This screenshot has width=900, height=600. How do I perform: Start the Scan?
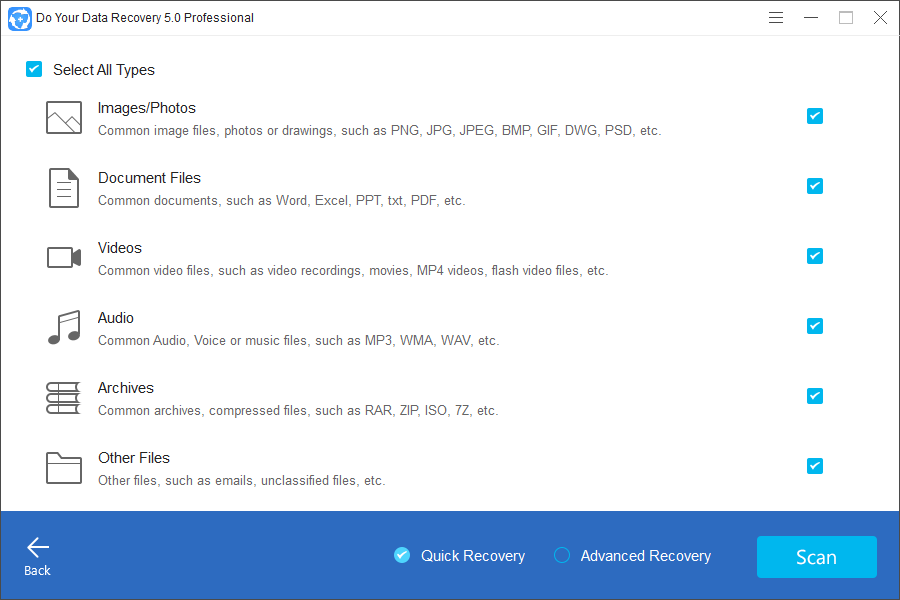pos(816,557)
